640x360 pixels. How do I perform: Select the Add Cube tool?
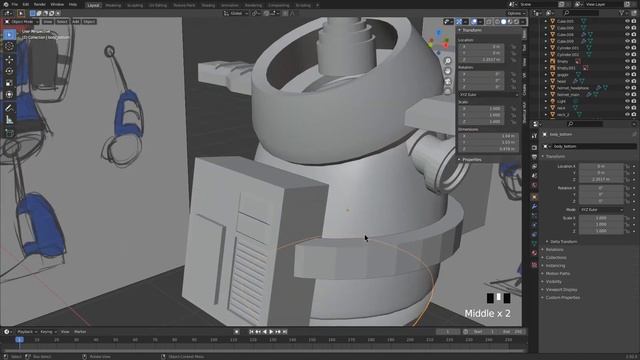click(x=9, y=133)
